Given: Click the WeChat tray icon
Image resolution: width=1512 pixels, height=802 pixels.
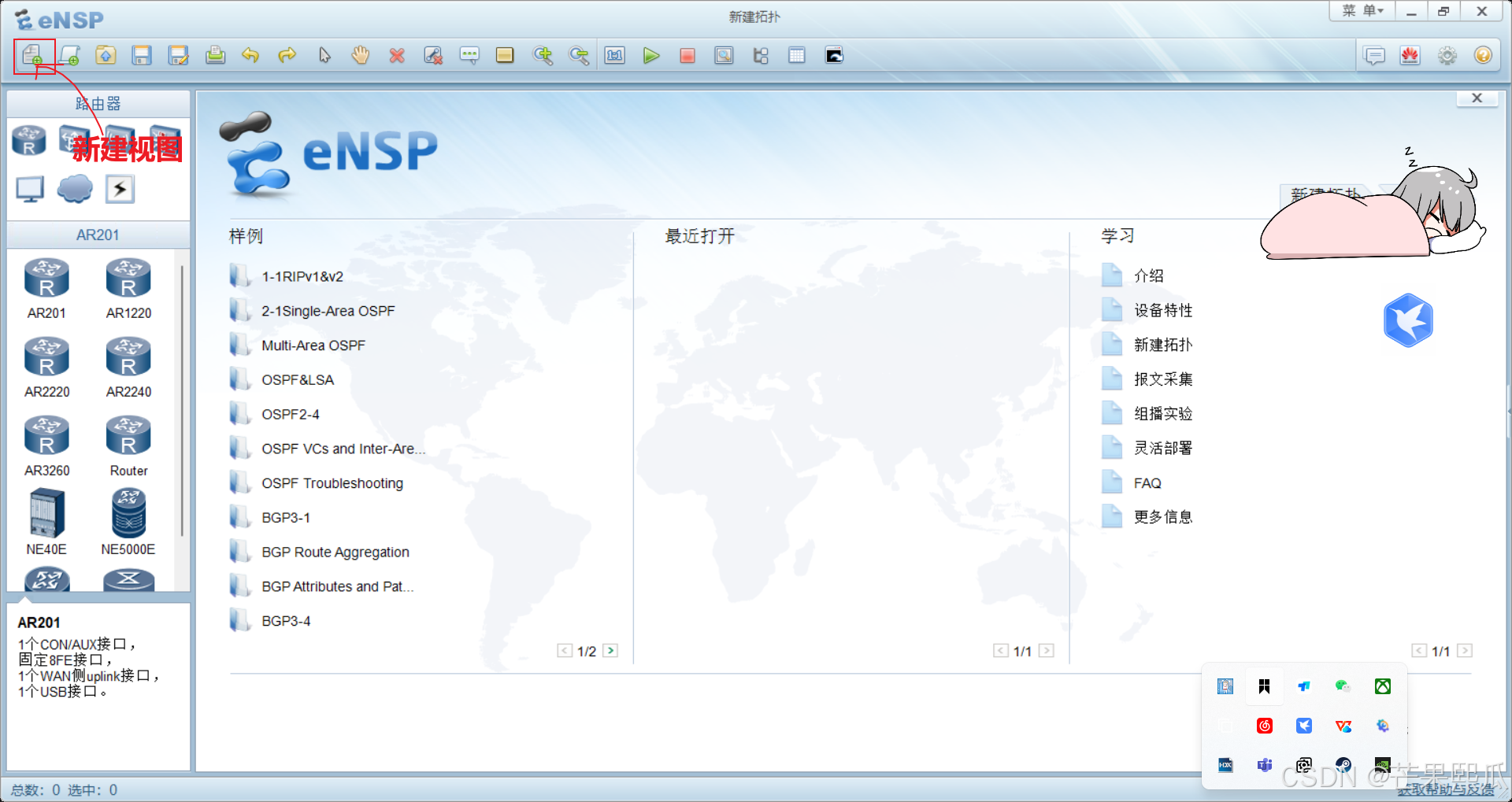Looking at the screenshot, I should click(x=1343, y=686).
